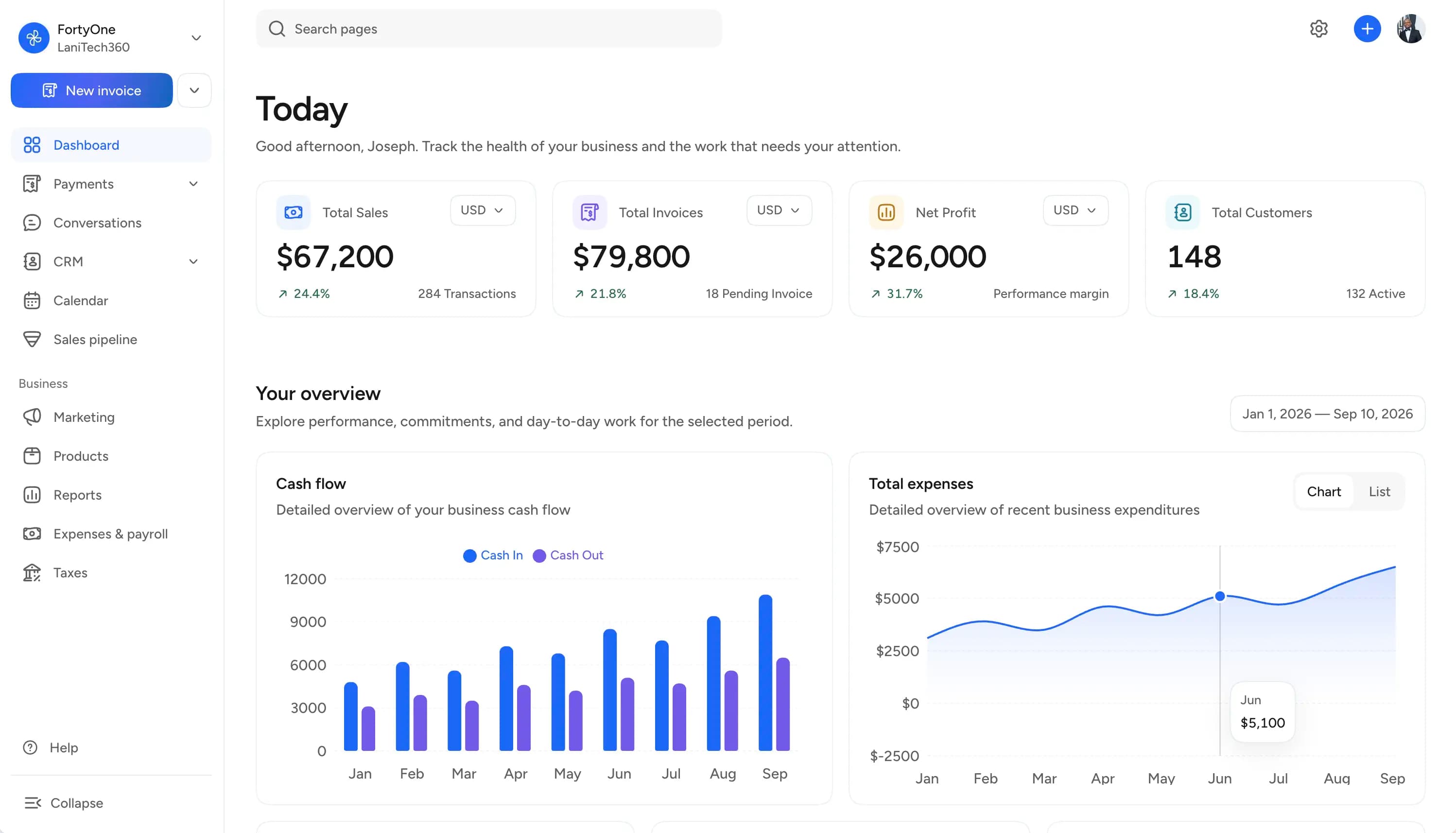Screen dimensions: 1456x833
Task: Click the Sales pipeline funnel icon
Action: [32, 339]
